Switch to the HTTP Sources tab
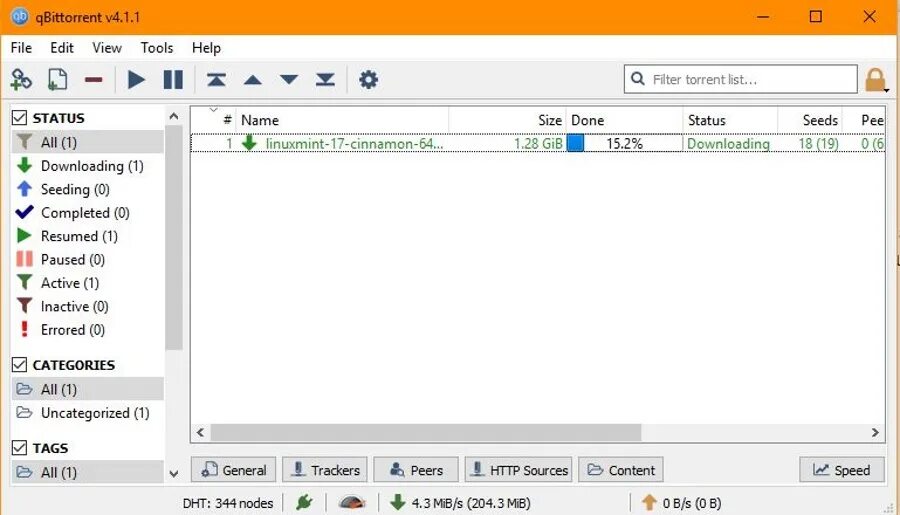Image resolution: width=900 pixels, height=515 pixels. coord(518,470)
